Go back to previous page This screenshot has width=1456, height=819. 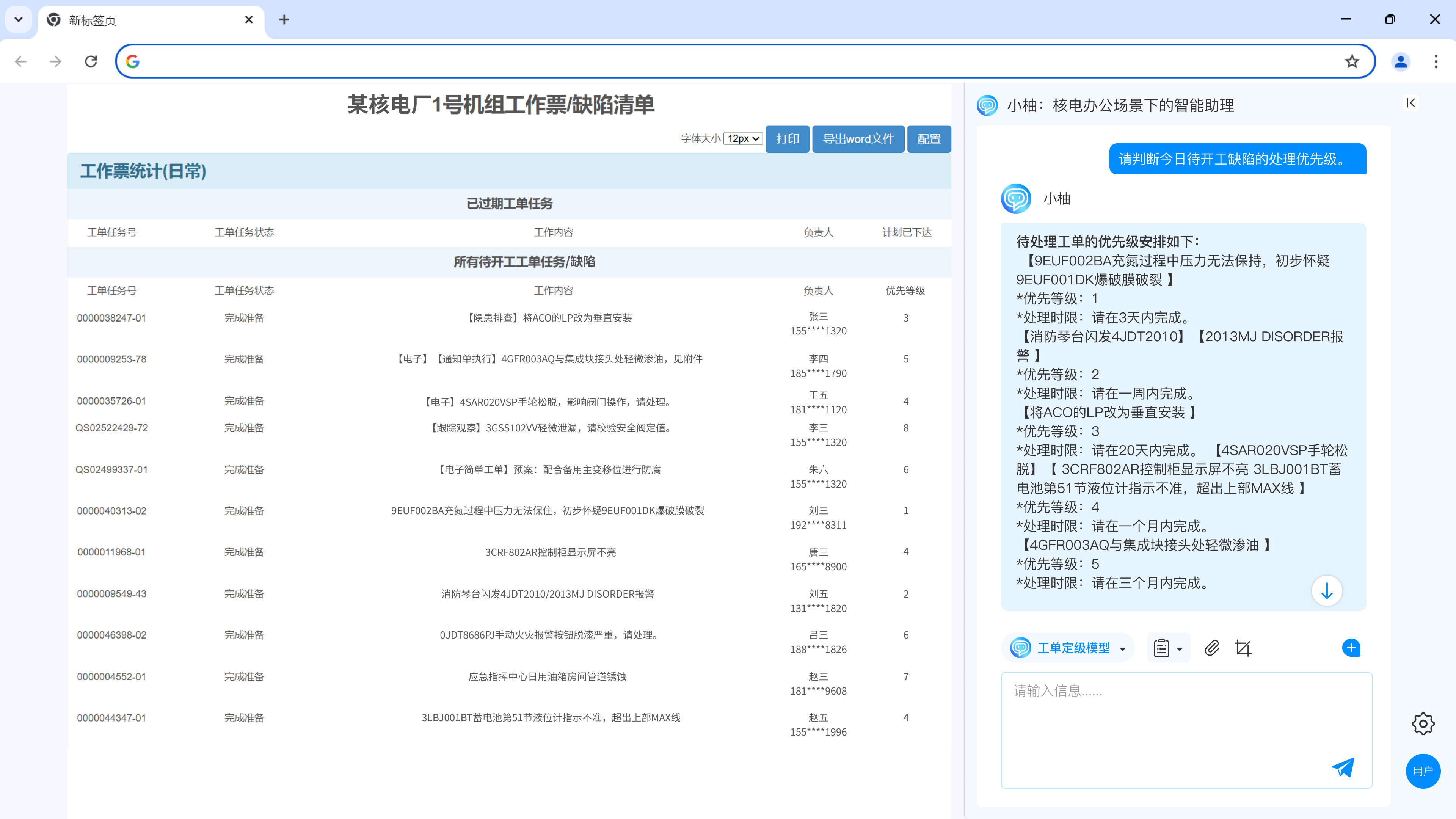(21, 61)
